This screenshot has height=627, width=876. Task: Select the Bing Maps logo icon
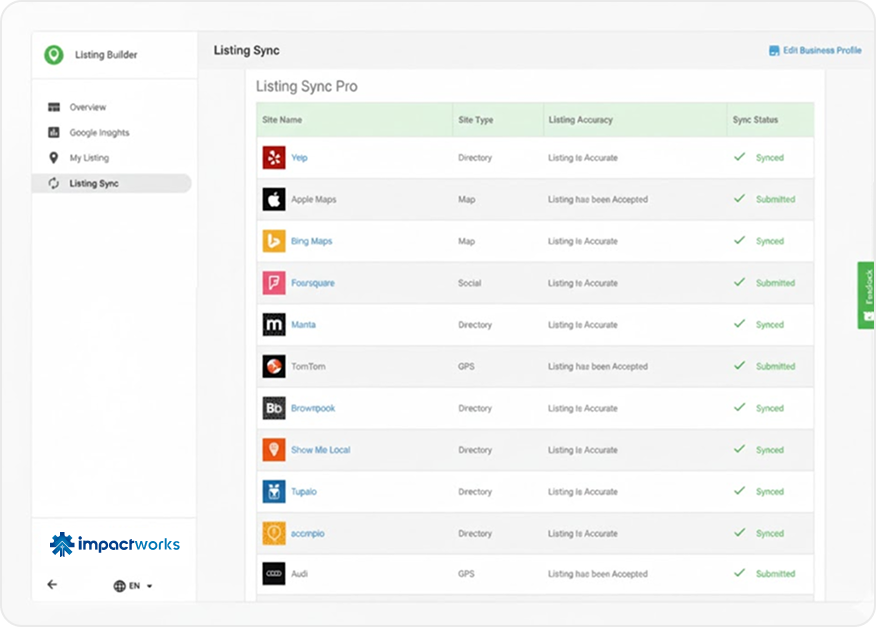(x=274, y=241)
